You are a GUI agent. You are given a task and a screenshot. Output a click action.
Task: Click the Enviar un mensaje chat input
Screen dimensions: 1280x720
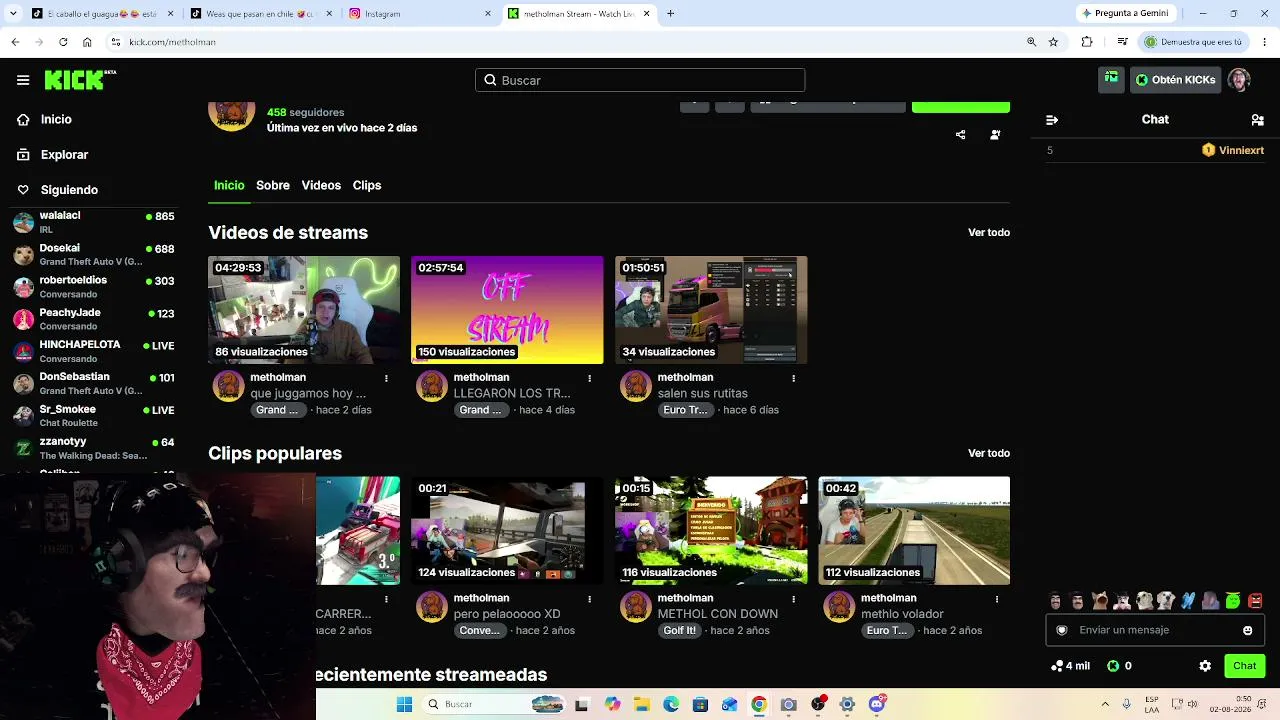[1155, 630]
